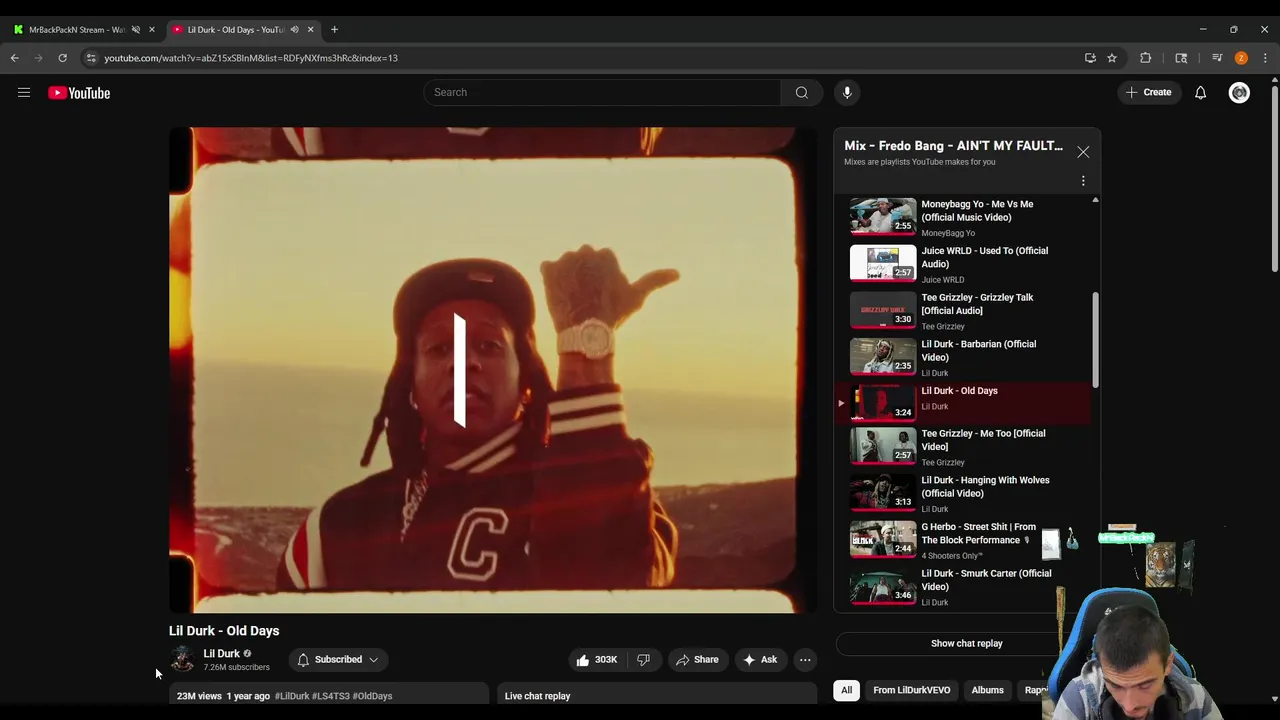Expand the Subscribed notification dropdown

[x=338, y=660]
